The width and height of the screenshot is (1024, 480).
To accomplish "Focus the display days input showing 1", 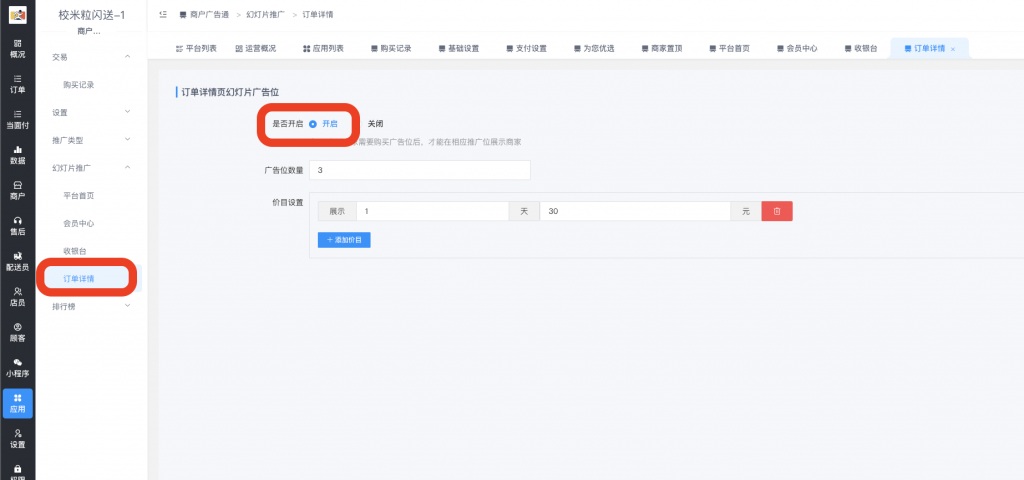I will pyautogui.click(x=432, y=211).
